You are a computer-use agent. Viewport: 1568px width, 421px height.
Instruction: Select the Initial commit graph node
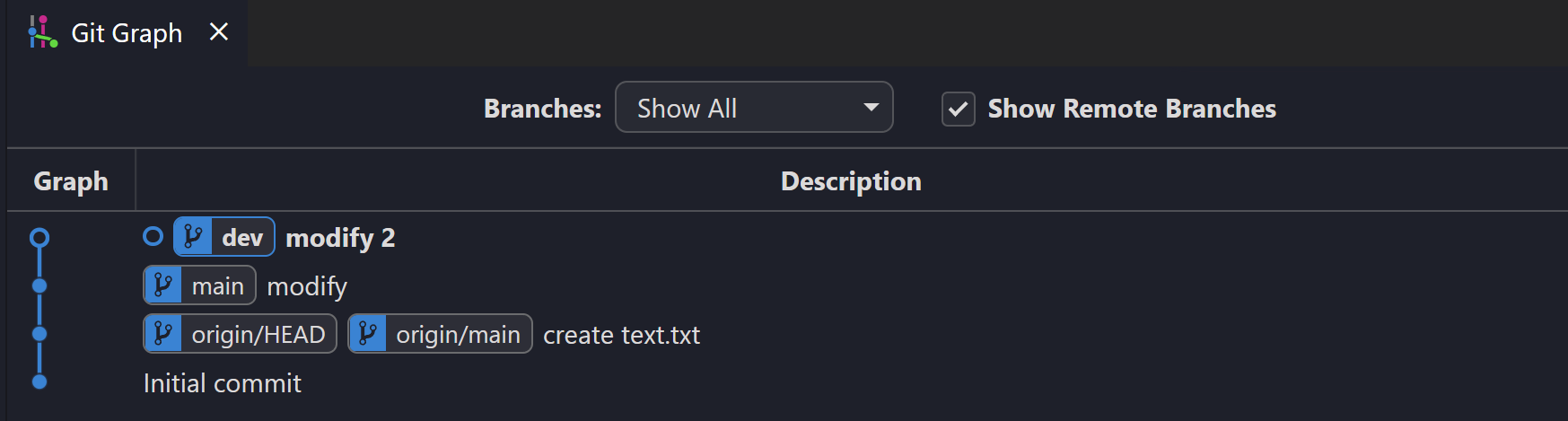click(x=39, y=382)
